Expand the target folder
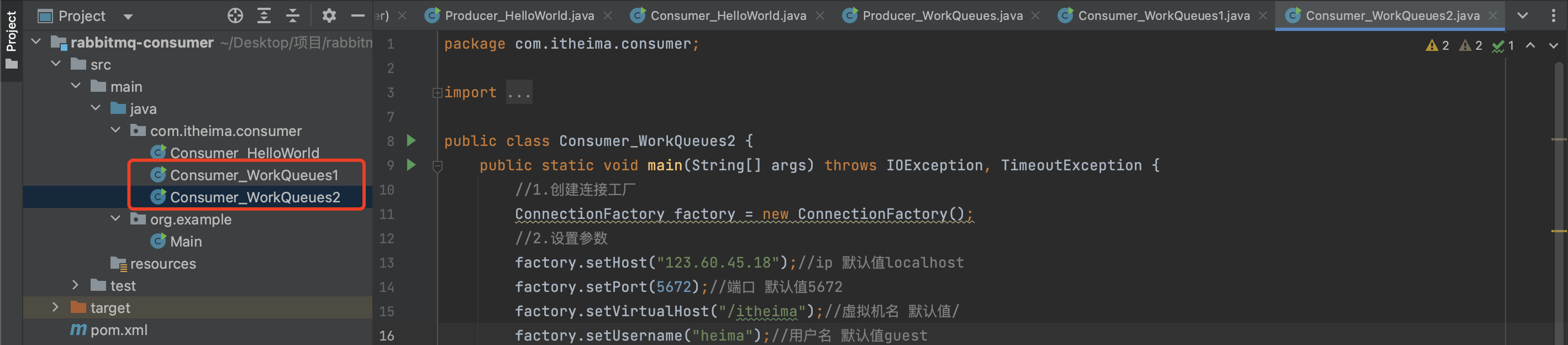 point(55,307)
